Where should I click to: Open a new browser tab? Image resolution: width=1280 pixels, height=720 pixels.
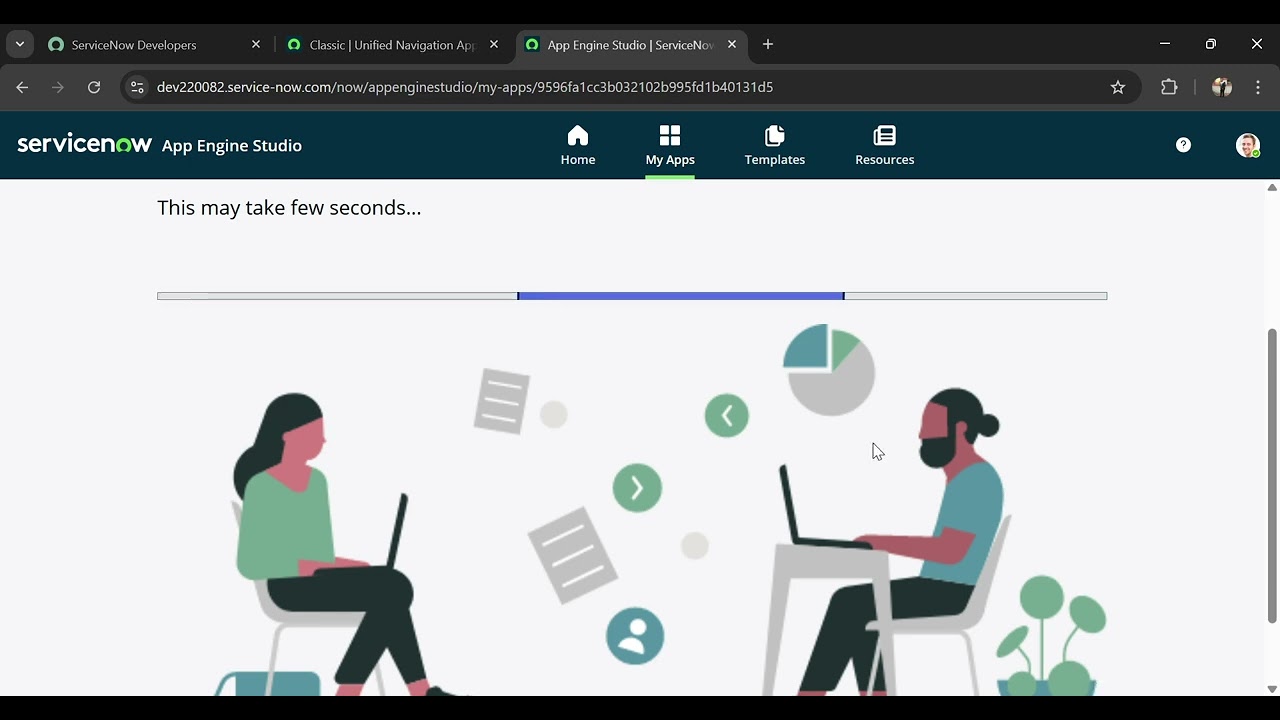pyautogui.click(x=768, y=45)
